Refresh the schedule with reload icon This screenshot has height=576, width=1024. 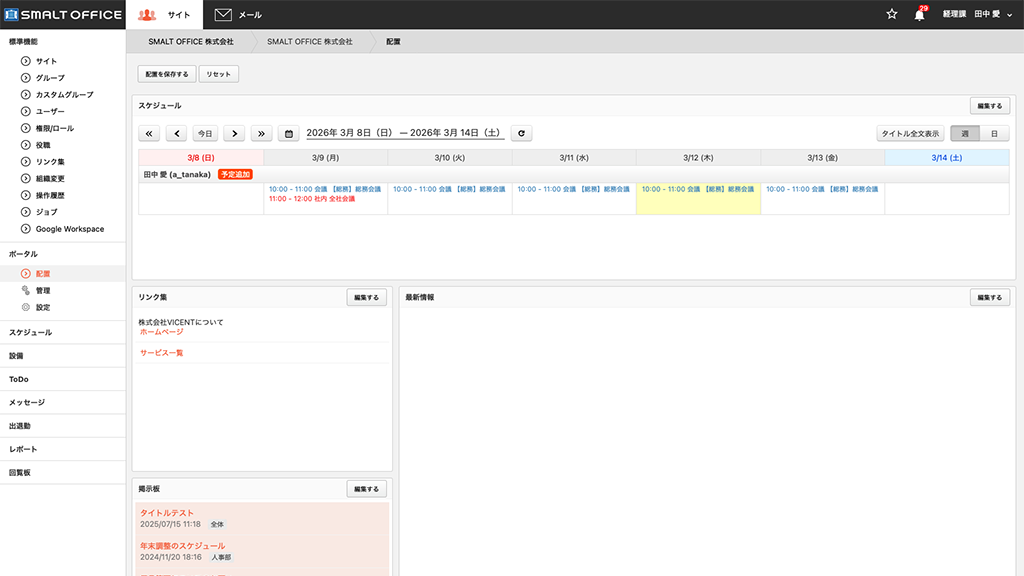[x=521, y=133]
